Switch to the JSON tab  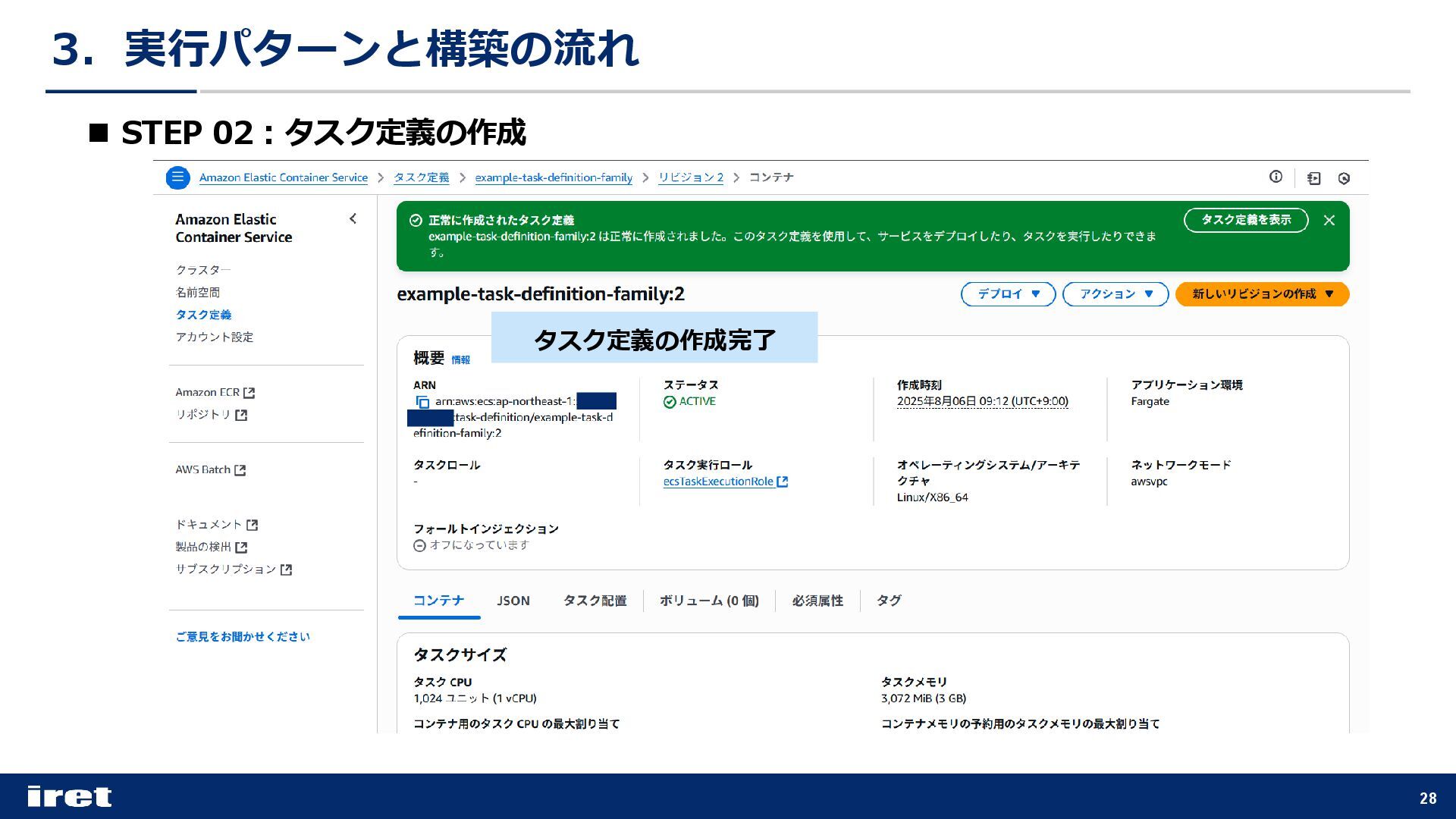tap(513, 601)
